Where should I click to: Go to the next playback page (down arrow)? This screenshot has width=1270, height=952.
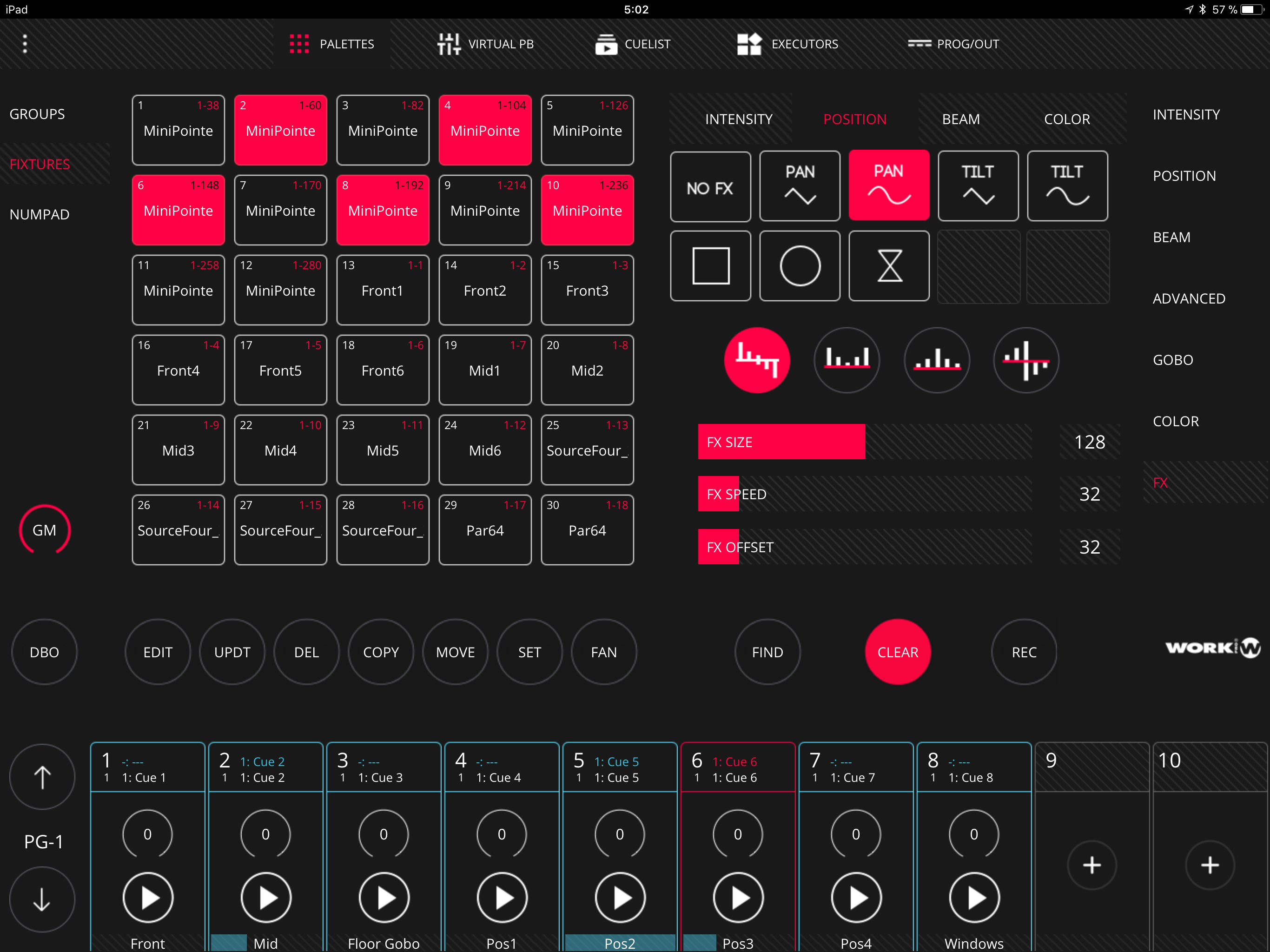(42, 899)
